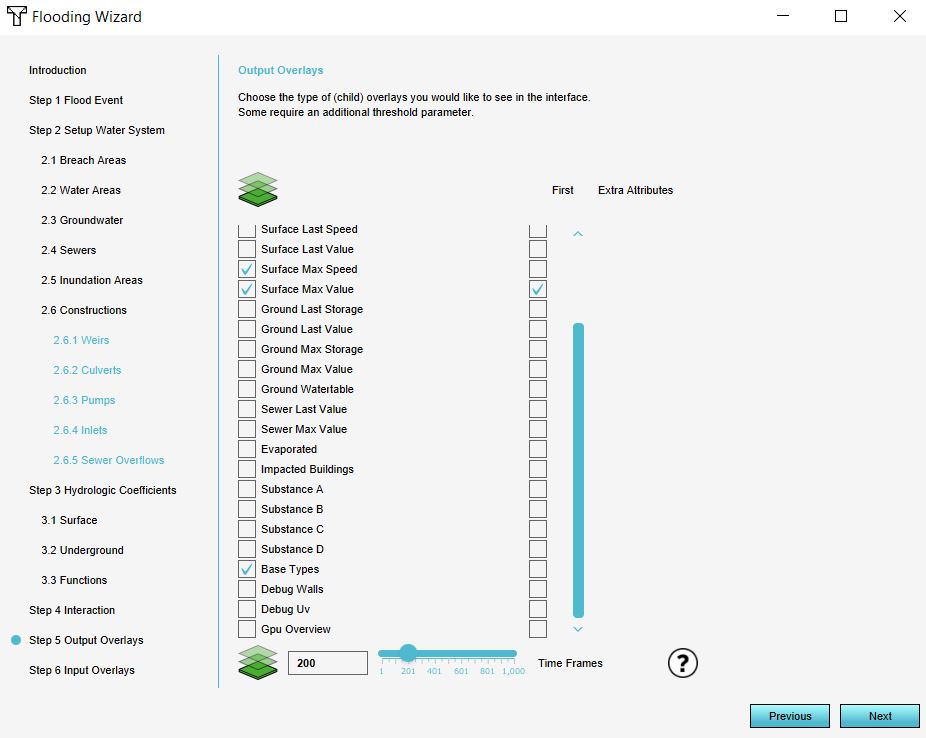This screenshot has width=926, height=738.
Task: Disable the Base Types overlay checkbox
Action: coord(247,569)
